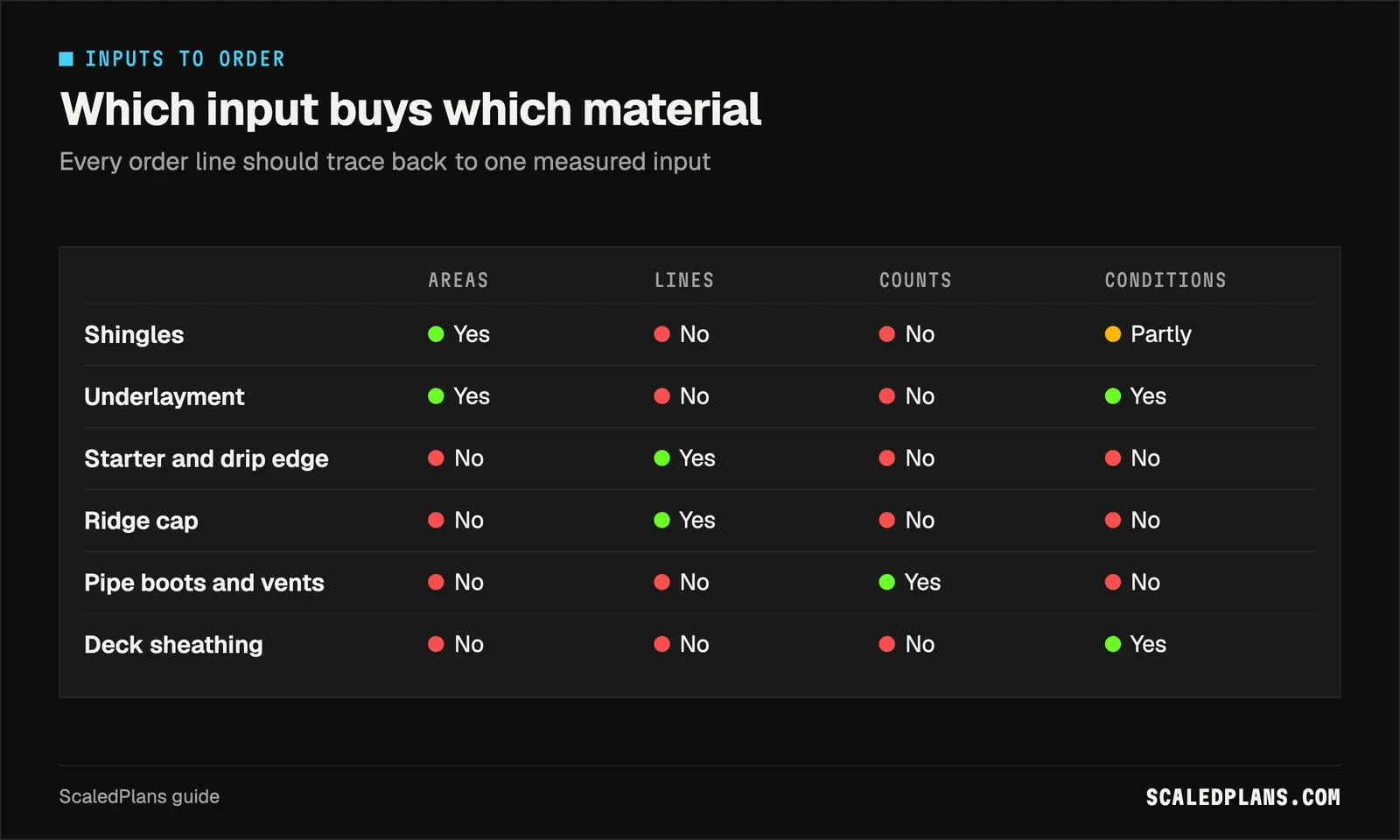Click Pipe boots and vents Lines 'No' cell

[x=682, y=583]
